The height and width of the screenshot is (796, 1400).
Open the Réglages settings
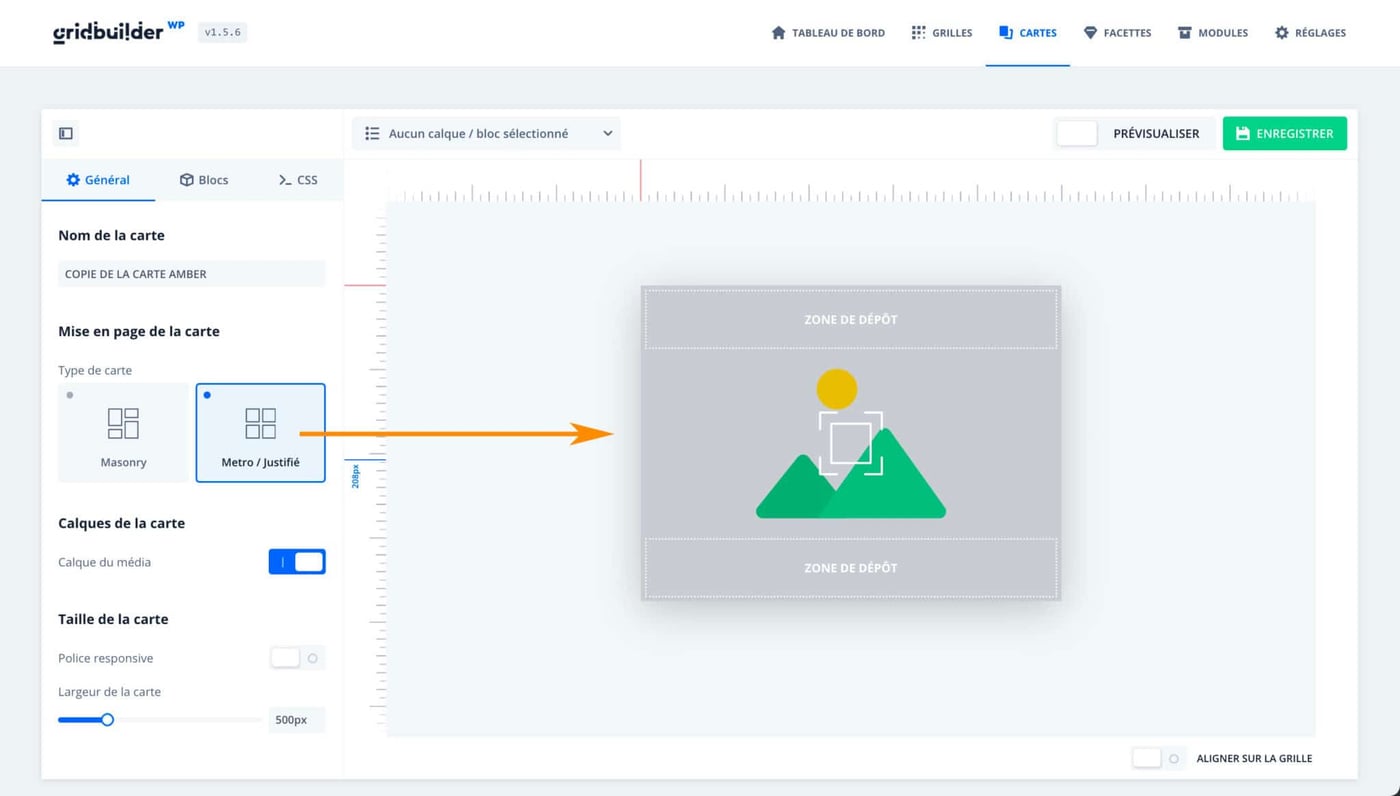pyautogui.click(x=1310, y=32)
